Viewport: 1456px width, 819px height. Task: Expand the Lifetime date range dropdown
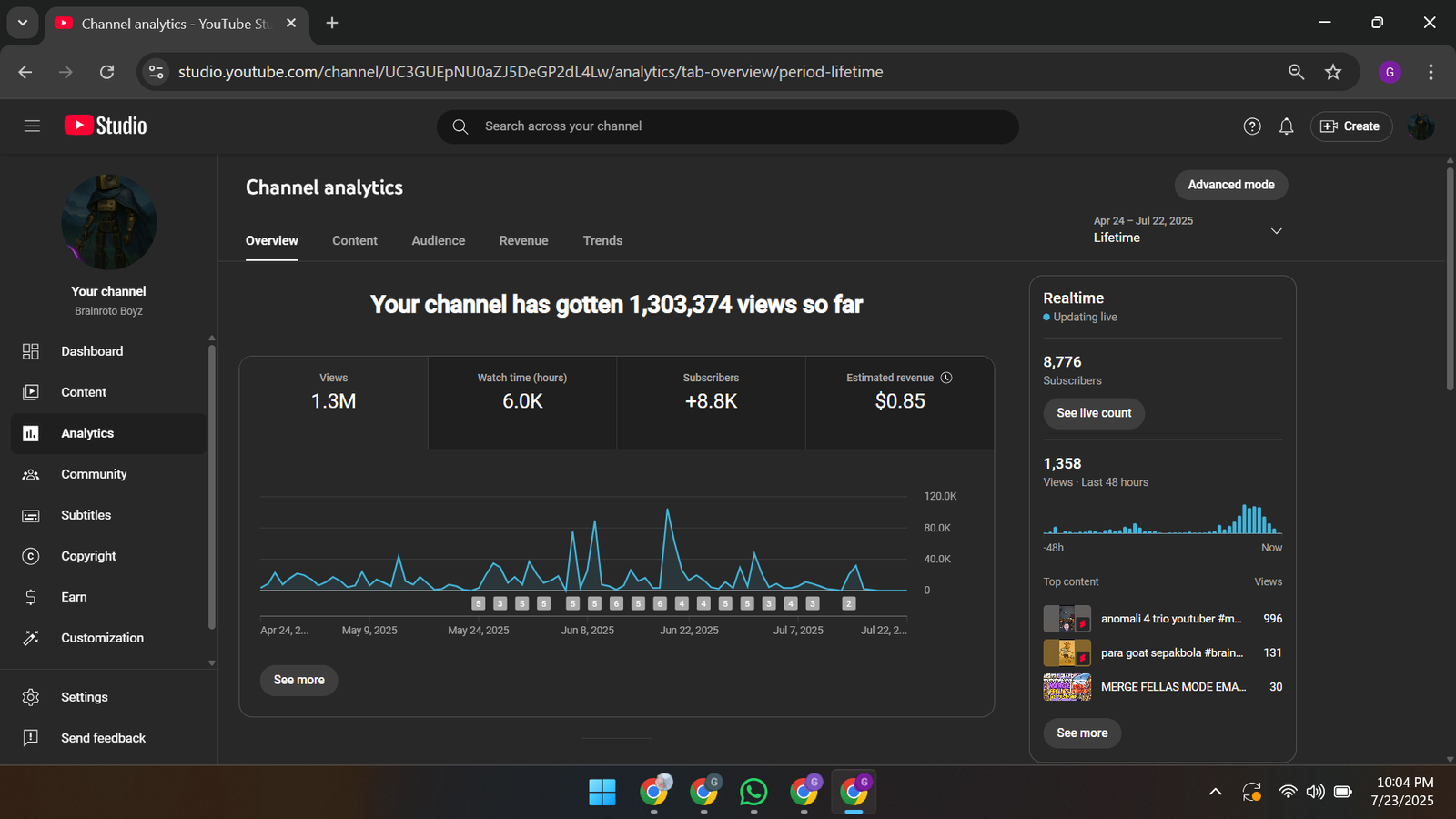pos(1188,230)
